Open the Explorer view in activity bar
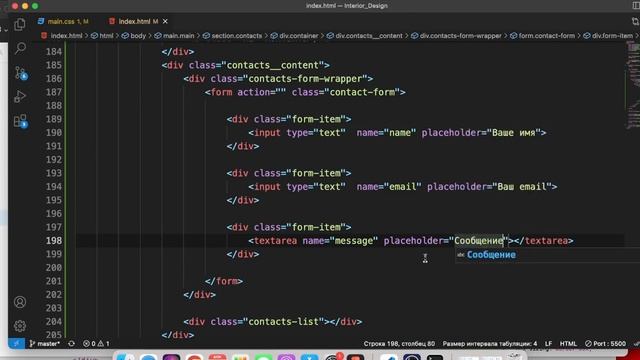Image resolution: width=640 pixels, height=360 pixels. click(20, 24)
